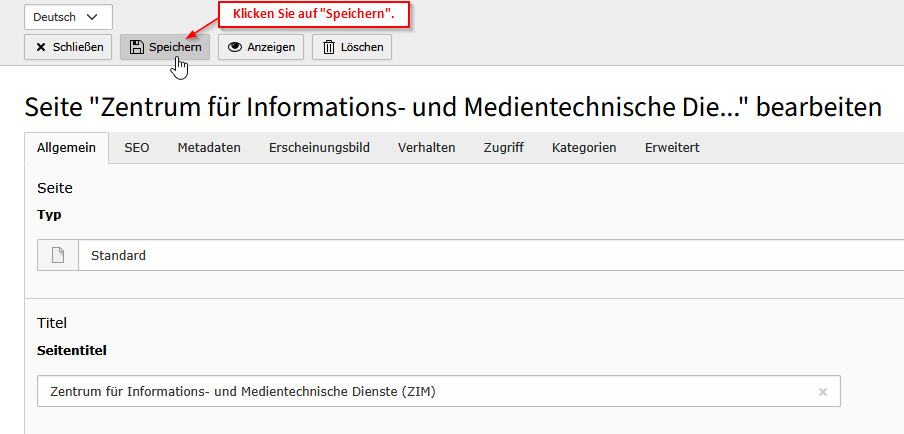Show the Kategorien tab
This screenshot has width=904, height=434.
(x=584, y=148)
